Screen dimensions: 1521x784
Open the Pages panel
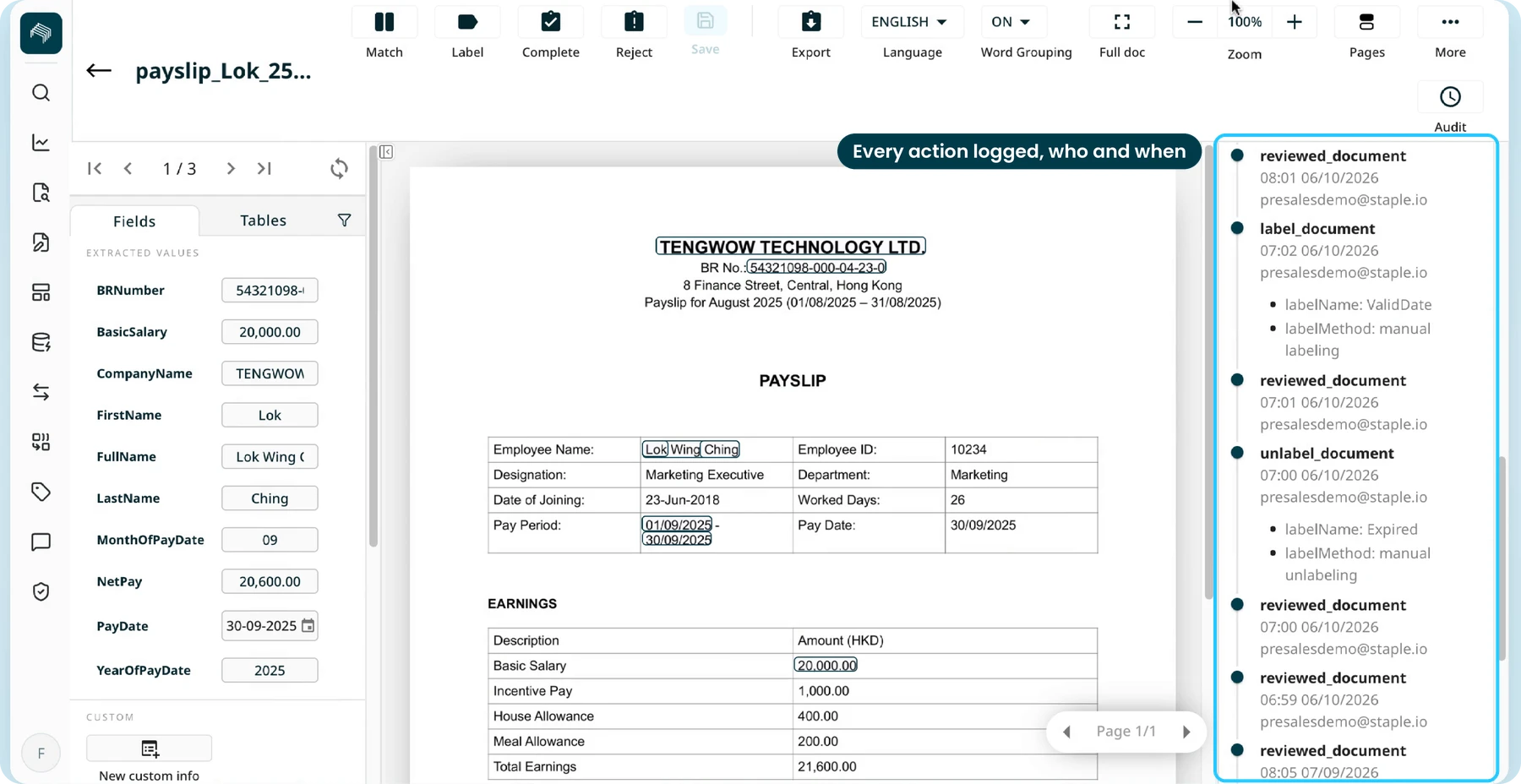[1366, 22]
